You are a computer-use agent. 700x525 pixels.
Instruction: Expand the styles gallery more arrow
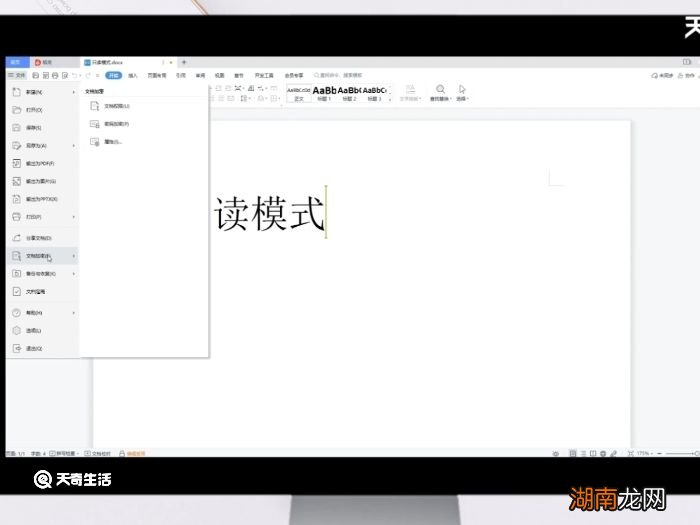coord(390,100)
